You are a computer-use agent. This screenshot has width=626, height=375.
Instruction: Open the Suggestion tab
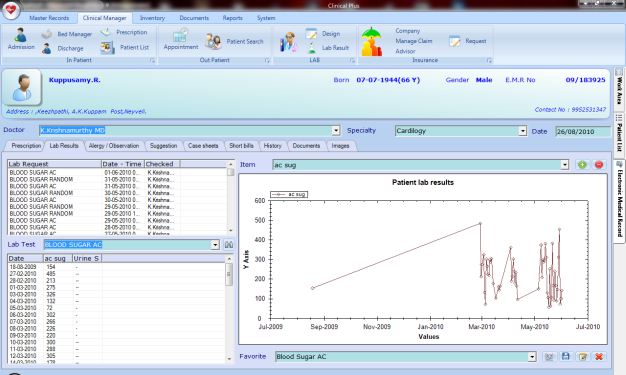coord(163,146)
